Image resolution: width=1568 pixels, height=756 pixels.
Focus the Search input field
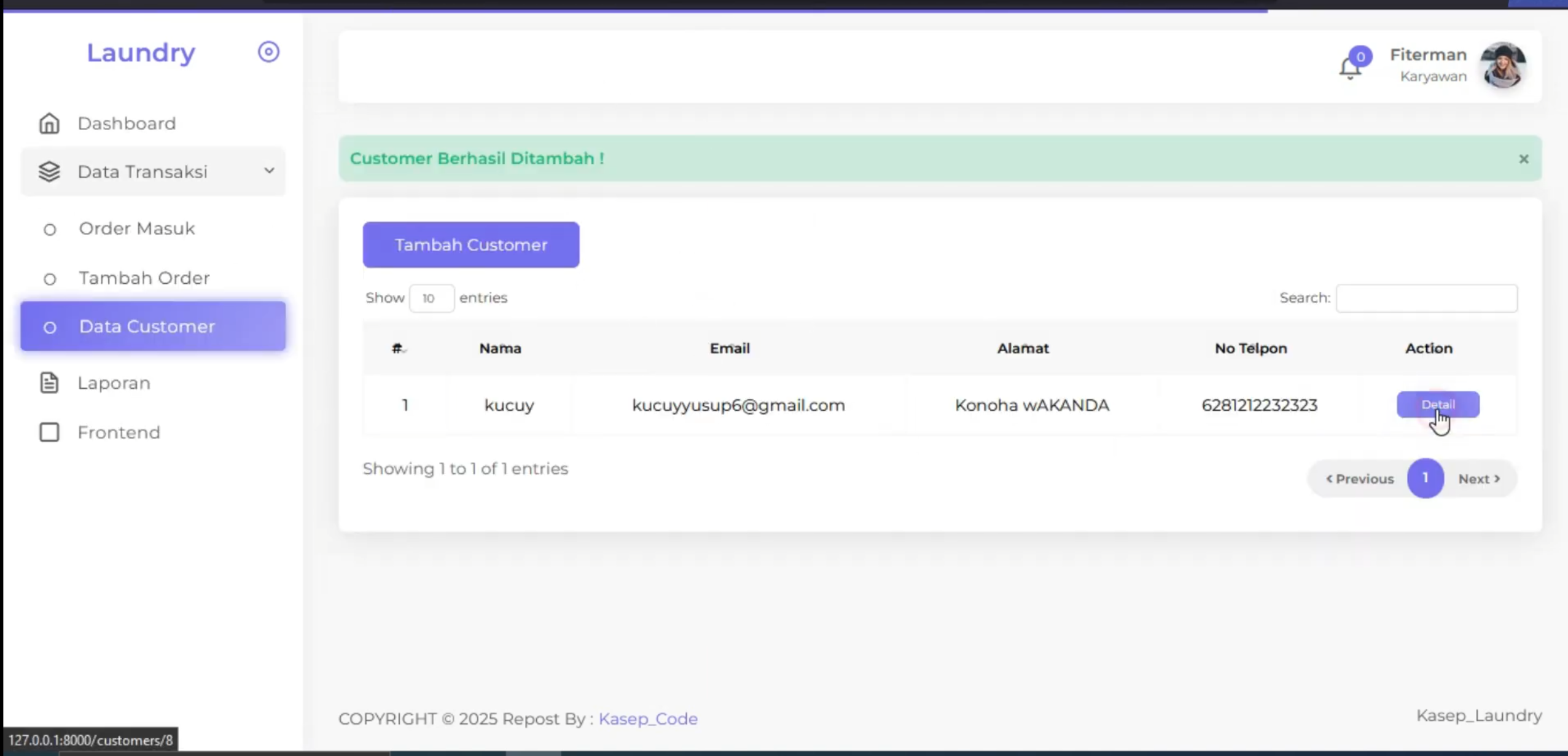[x=1427, y=298]
